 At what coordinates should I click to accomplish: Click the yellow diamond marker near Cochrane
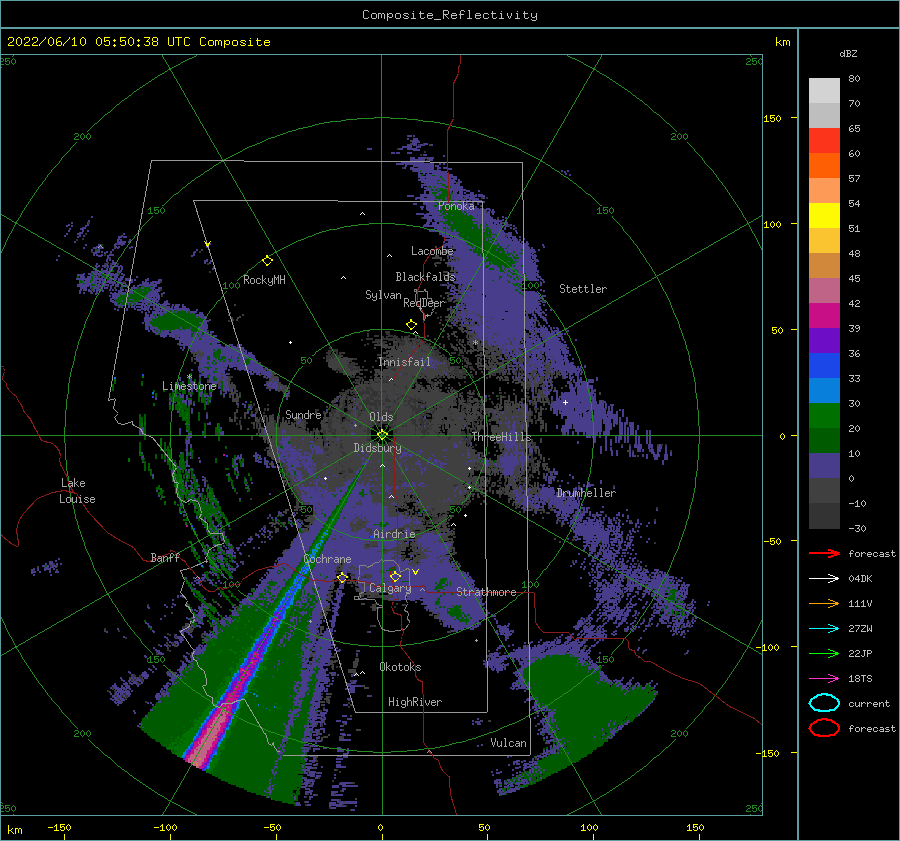pyautogui.click(x=343, y=577)
